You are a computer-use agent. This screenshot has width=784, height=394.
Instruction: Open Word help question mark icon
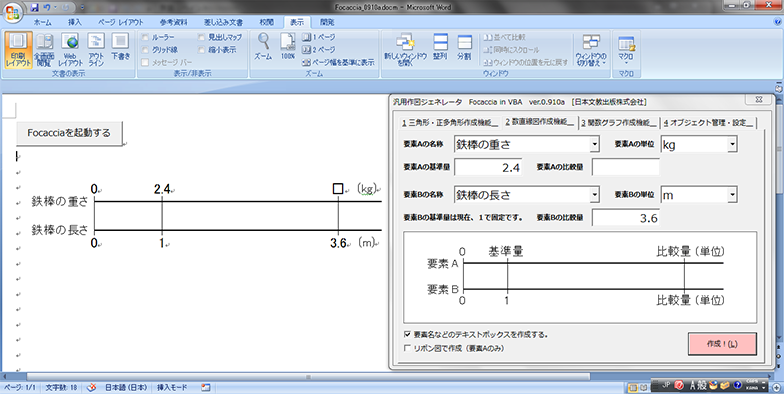[777, 22]
